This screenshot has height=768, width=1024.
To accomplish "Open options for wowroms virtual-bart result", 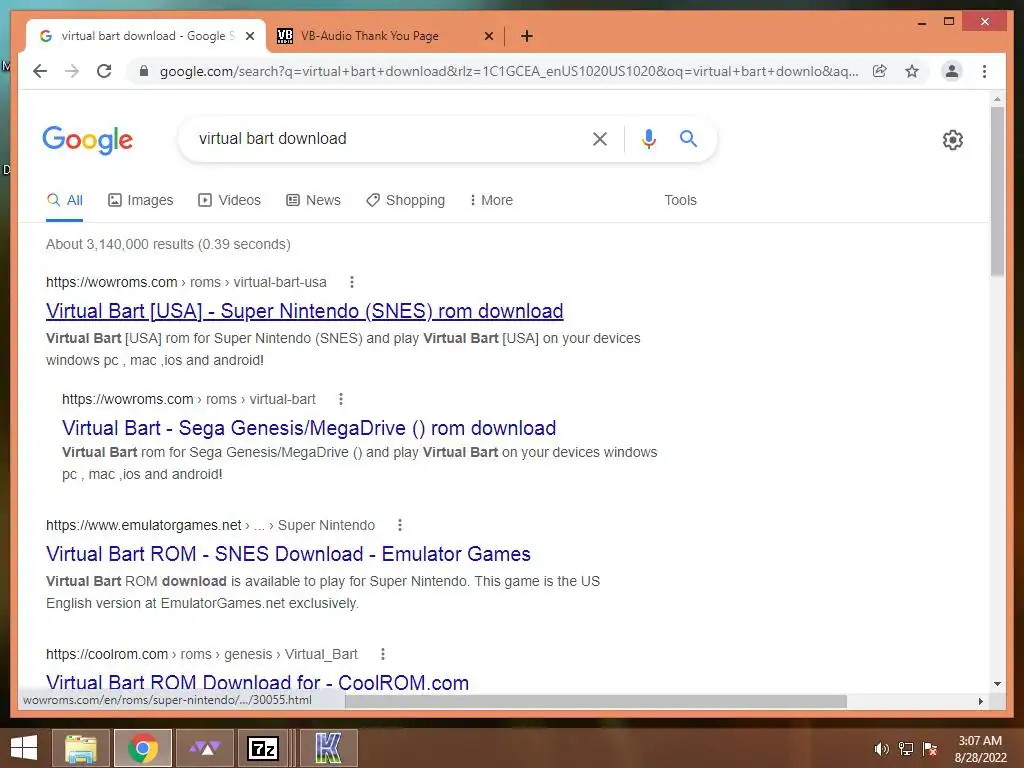I will tap(340, 399).
